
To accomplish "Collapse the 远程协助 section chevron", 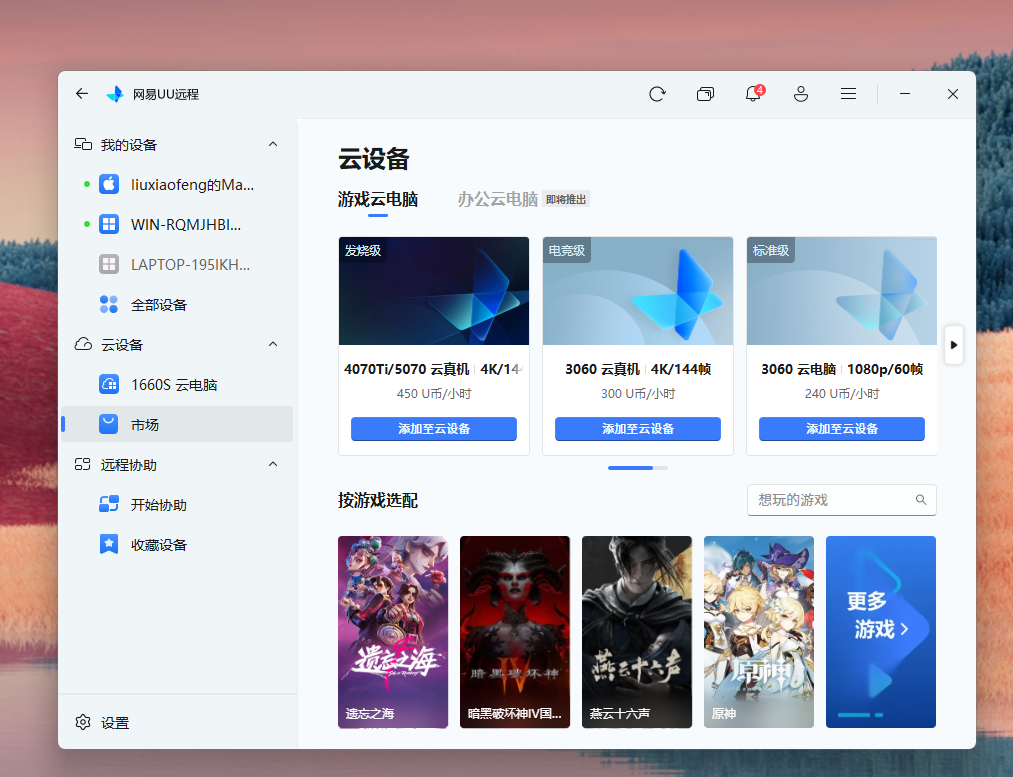I will pyautogui.click(x=273, y=464).
